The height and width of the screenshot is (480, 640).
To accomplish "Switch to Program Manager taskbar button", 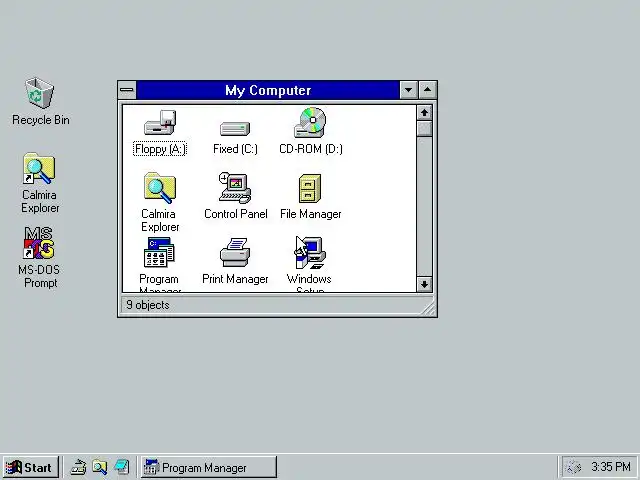I will [209, 467].
